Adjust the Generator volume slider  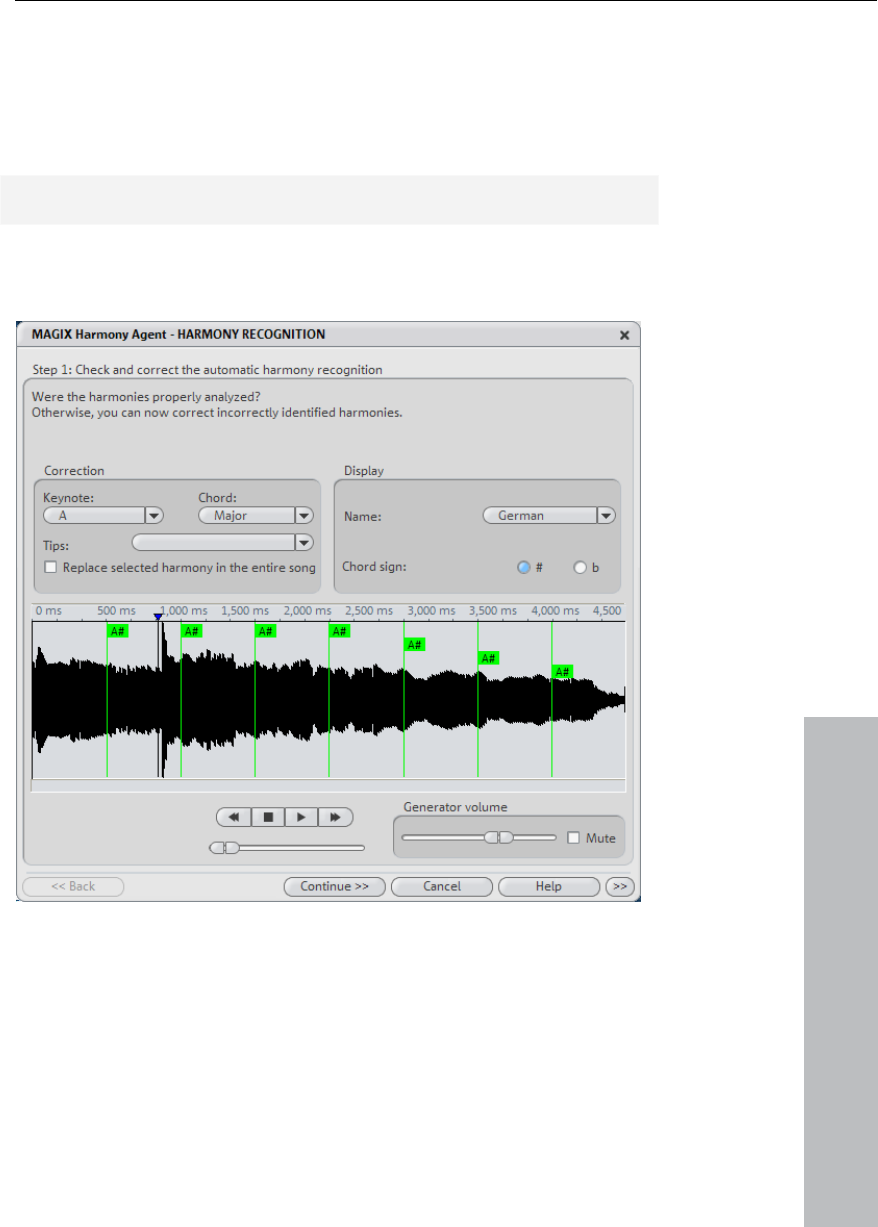click(x=499, y=837)
